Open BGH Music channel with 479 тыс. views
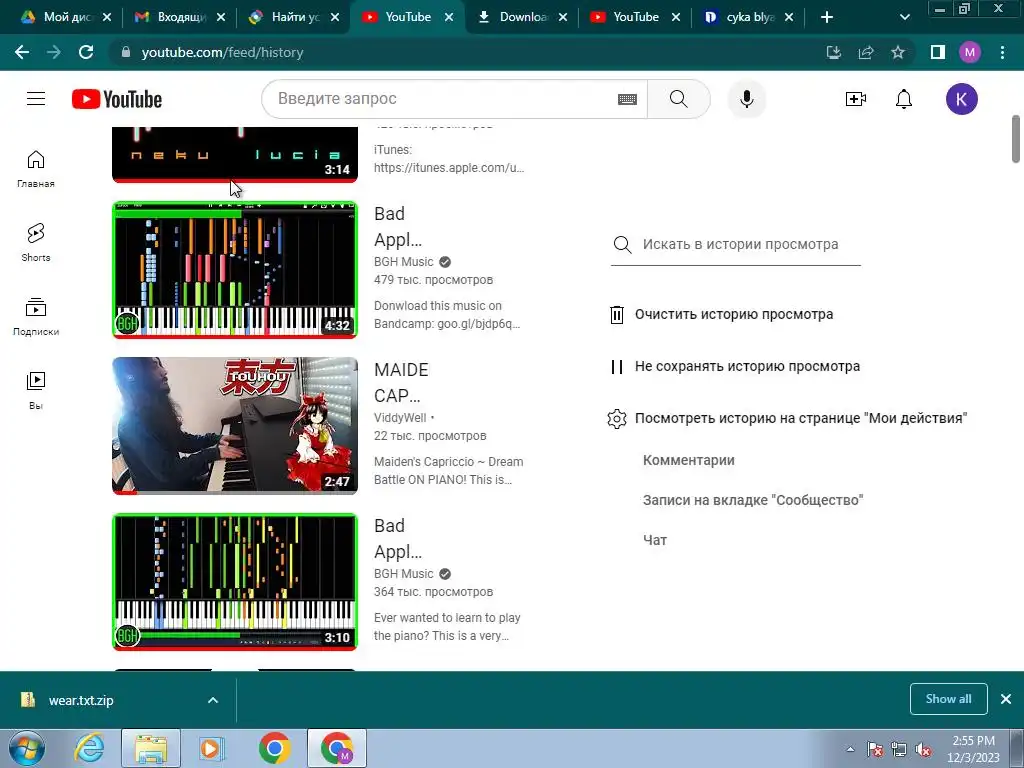The image size is (1024, 768). (x=404, y=262)
